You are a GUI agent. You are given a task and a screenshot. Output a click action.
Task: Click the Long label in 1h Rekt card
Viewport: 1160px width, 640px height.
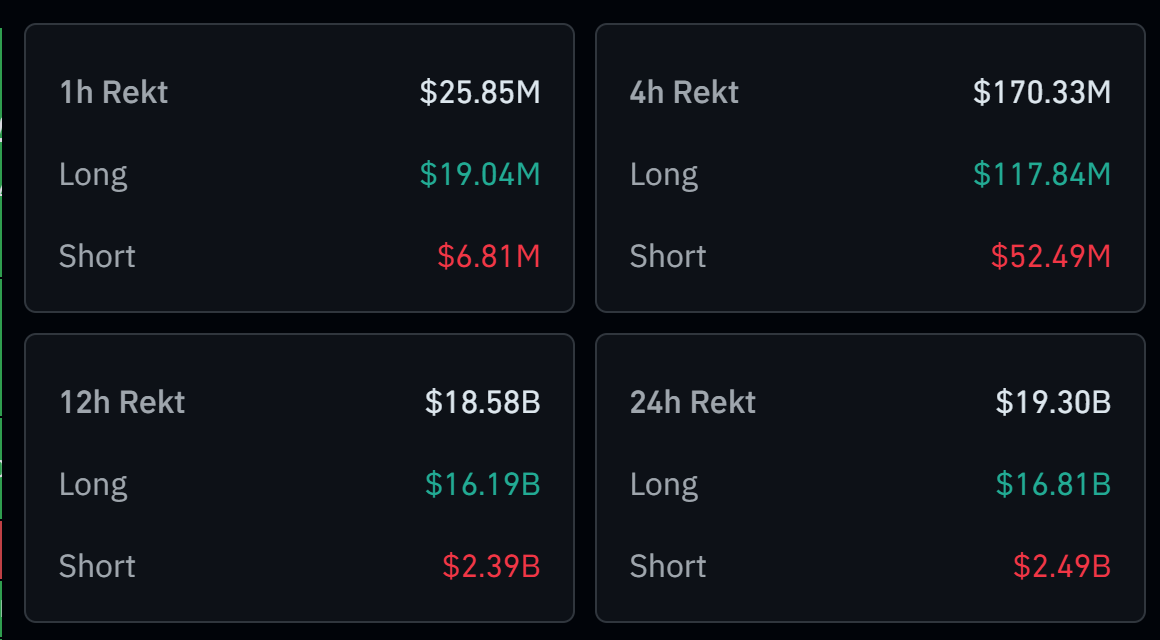[93, 175]
